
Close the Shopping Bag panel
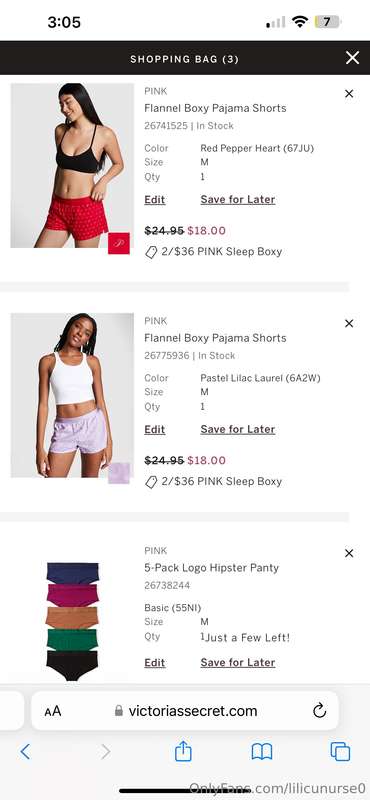click(x=352, y=58)
